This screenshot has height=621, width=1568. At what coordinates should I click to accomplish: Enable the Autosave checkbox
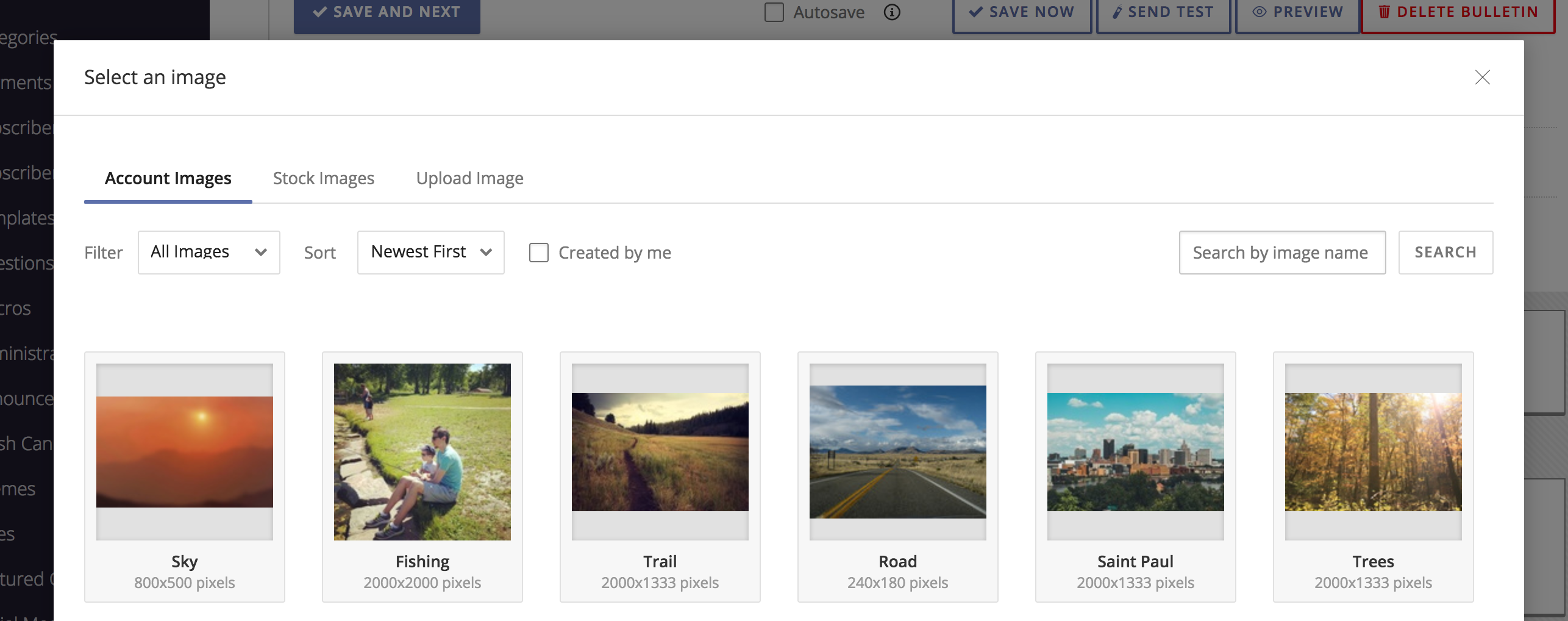[x=774, y=12]
